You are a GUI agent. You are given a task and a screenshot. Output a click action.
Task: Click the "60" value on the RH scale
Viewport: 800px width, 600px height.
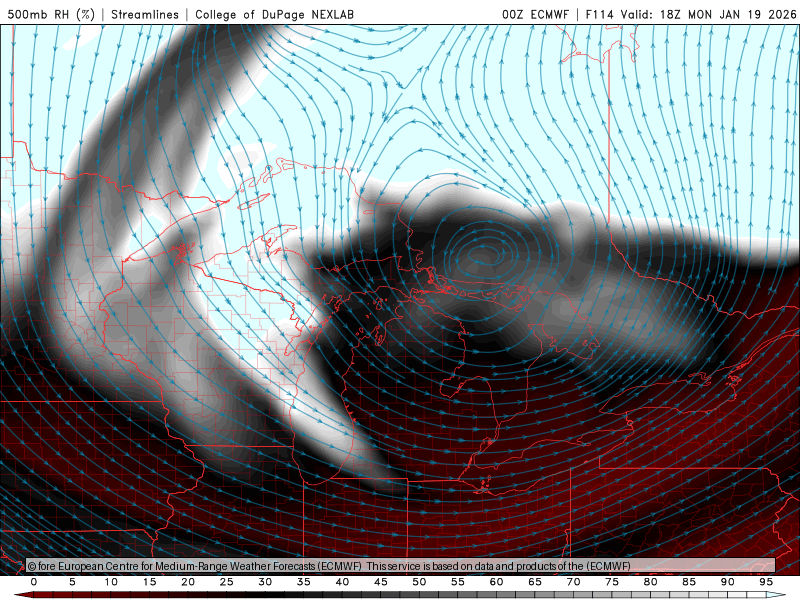pos(496,582)
